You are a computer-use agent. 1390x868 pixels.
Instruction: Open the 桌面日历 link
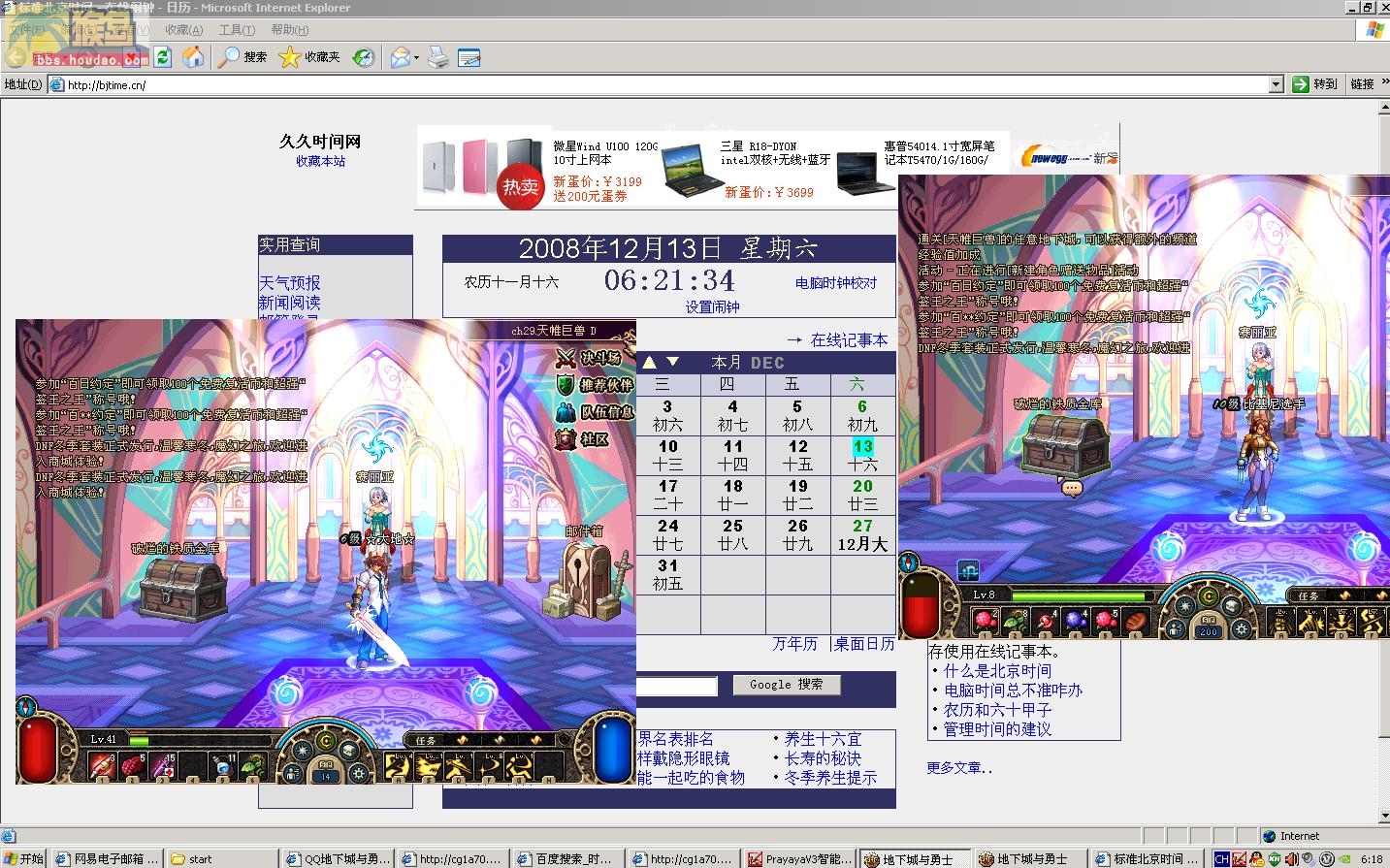pos(864,644)
